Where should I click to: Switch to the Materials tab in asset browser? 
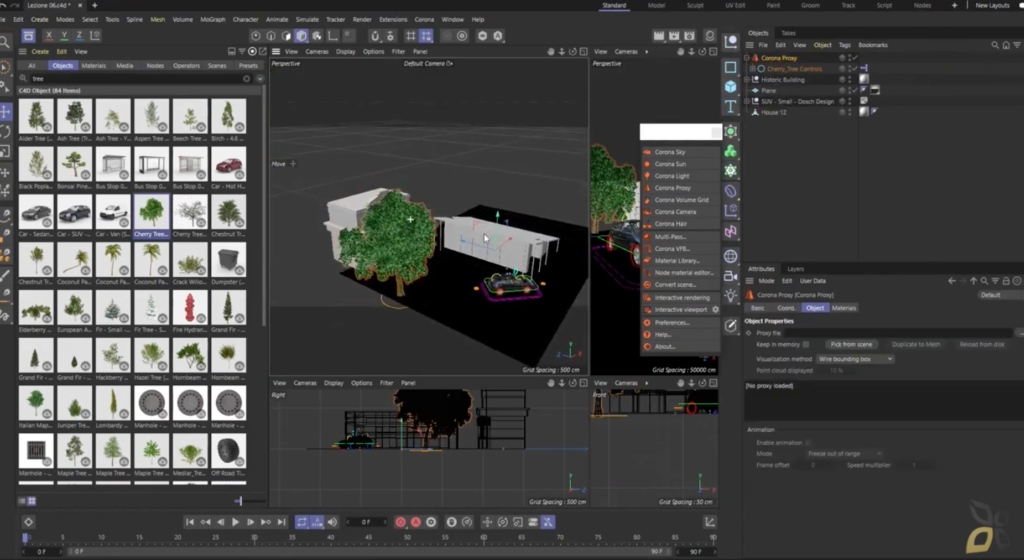point(93,65)
